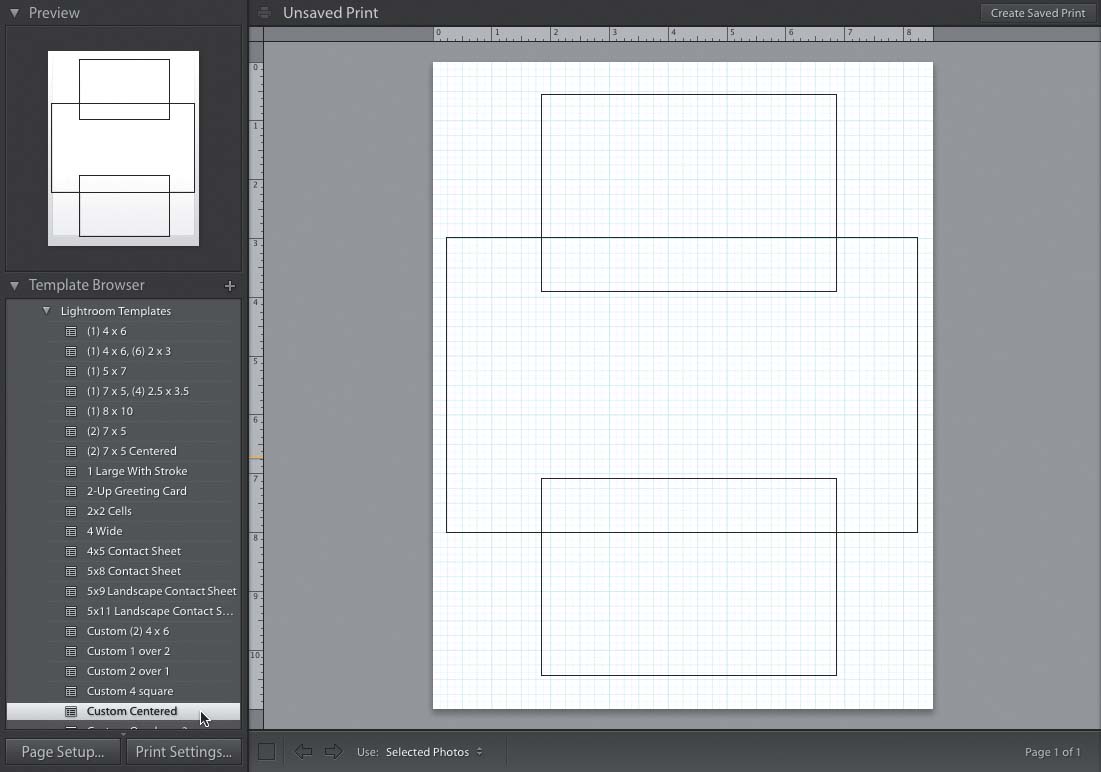This screenshot has height=772, width=1101.
Task: Collapse the Template Browser panel
Action: [15, 286]
